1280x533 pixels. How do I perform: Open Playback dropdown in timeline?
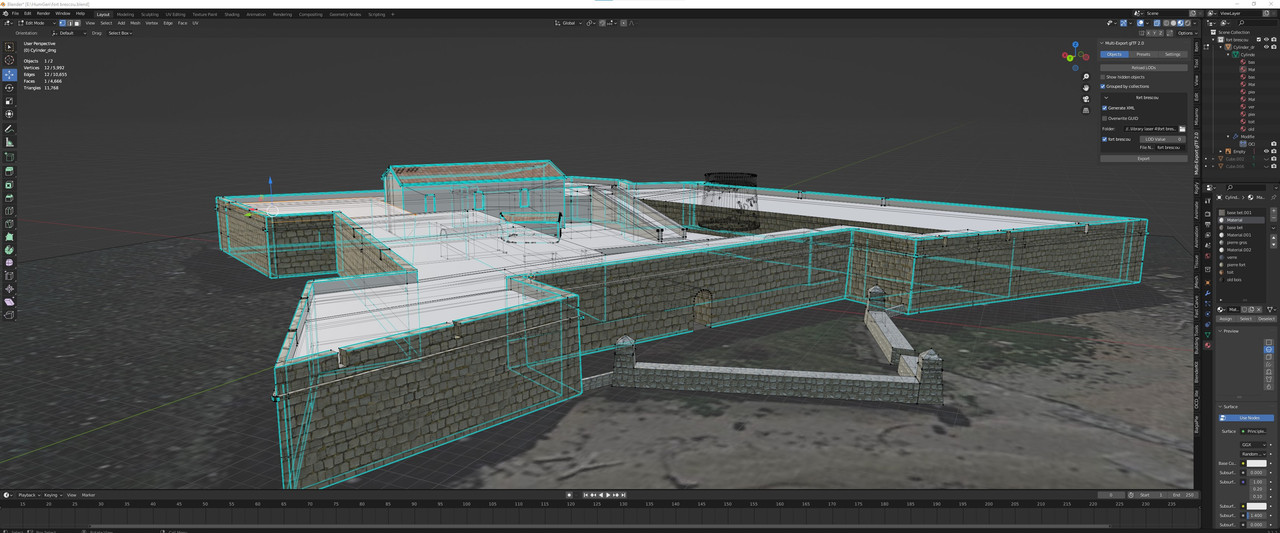29,495
